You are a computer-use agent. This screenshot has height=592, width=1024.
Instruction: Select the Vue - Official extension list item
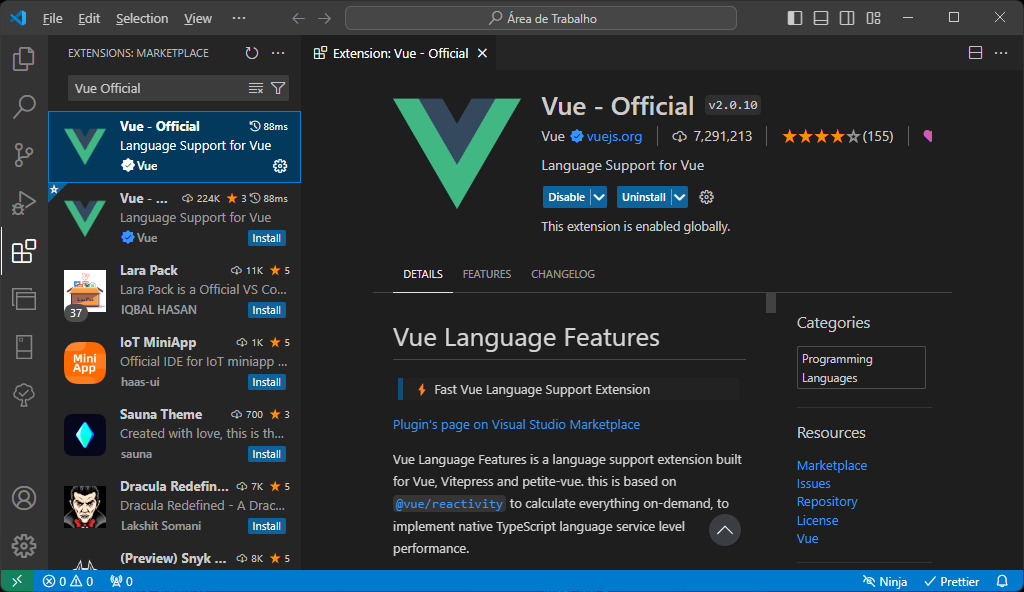(174, 146)
